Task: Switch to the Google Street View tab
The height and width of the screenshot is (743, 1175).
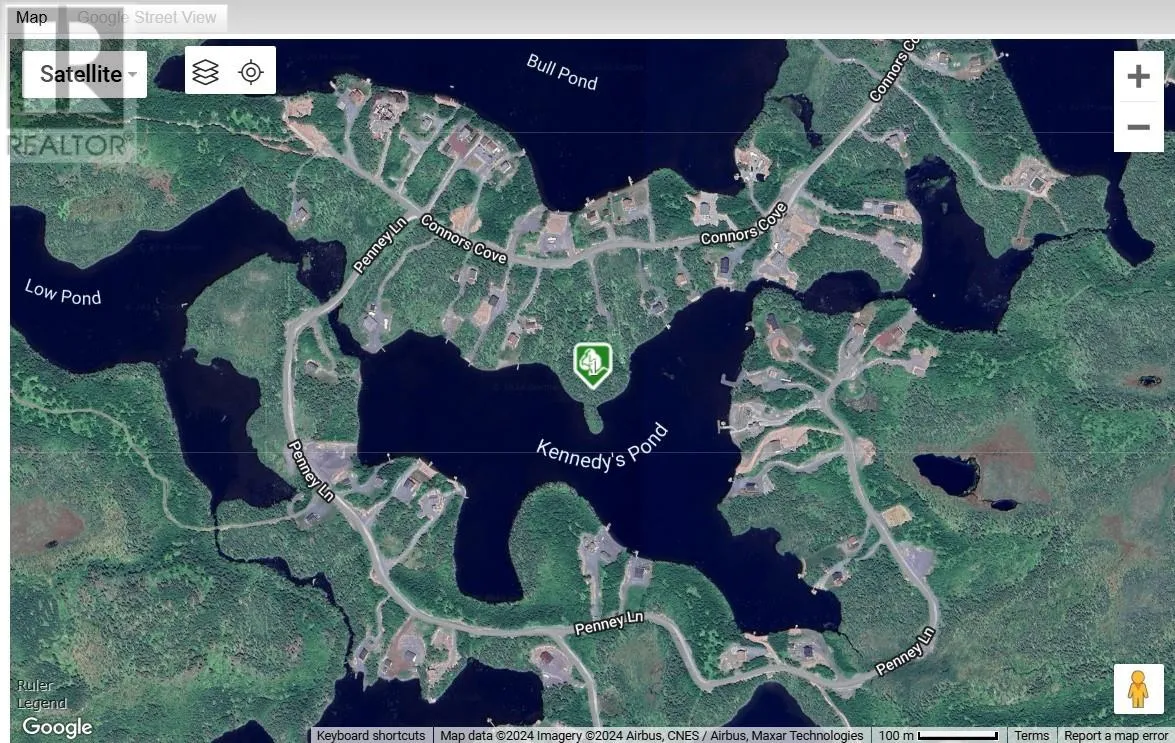Action: pos(147,16)
